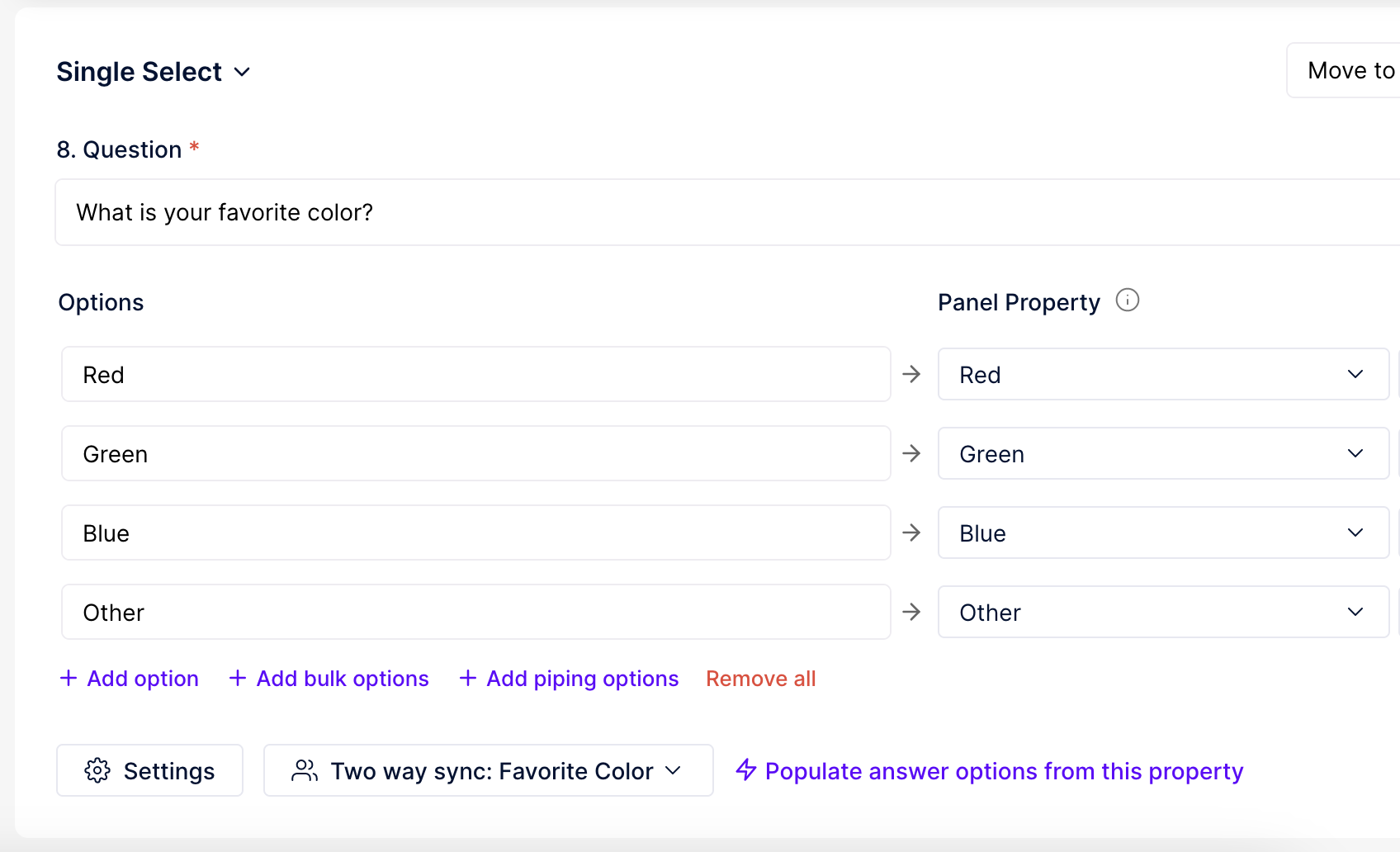Click the Move to button
Image resolution: width=1400 pixels, height=852 pixels.
tap(1343, 70)
